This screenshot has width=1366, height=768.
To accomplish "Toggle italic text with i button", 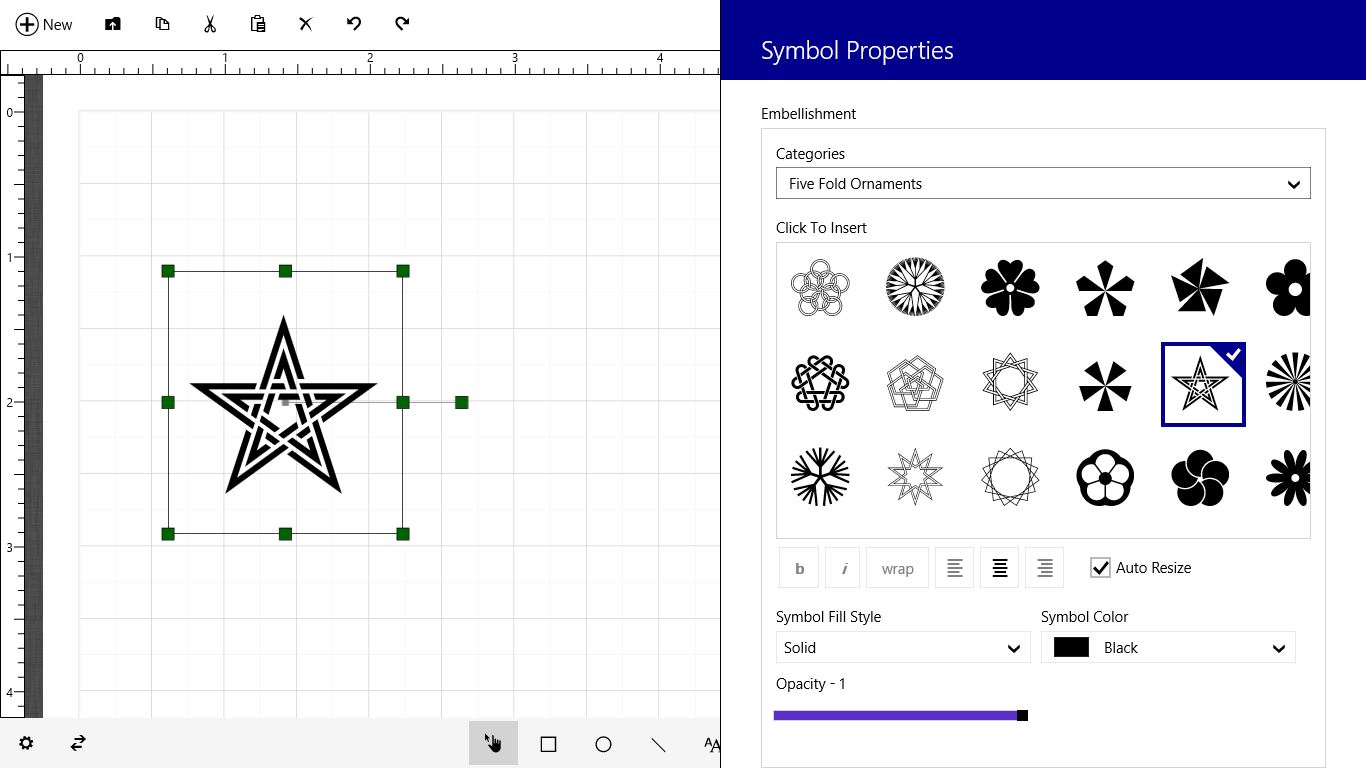I will click(843, 568).
